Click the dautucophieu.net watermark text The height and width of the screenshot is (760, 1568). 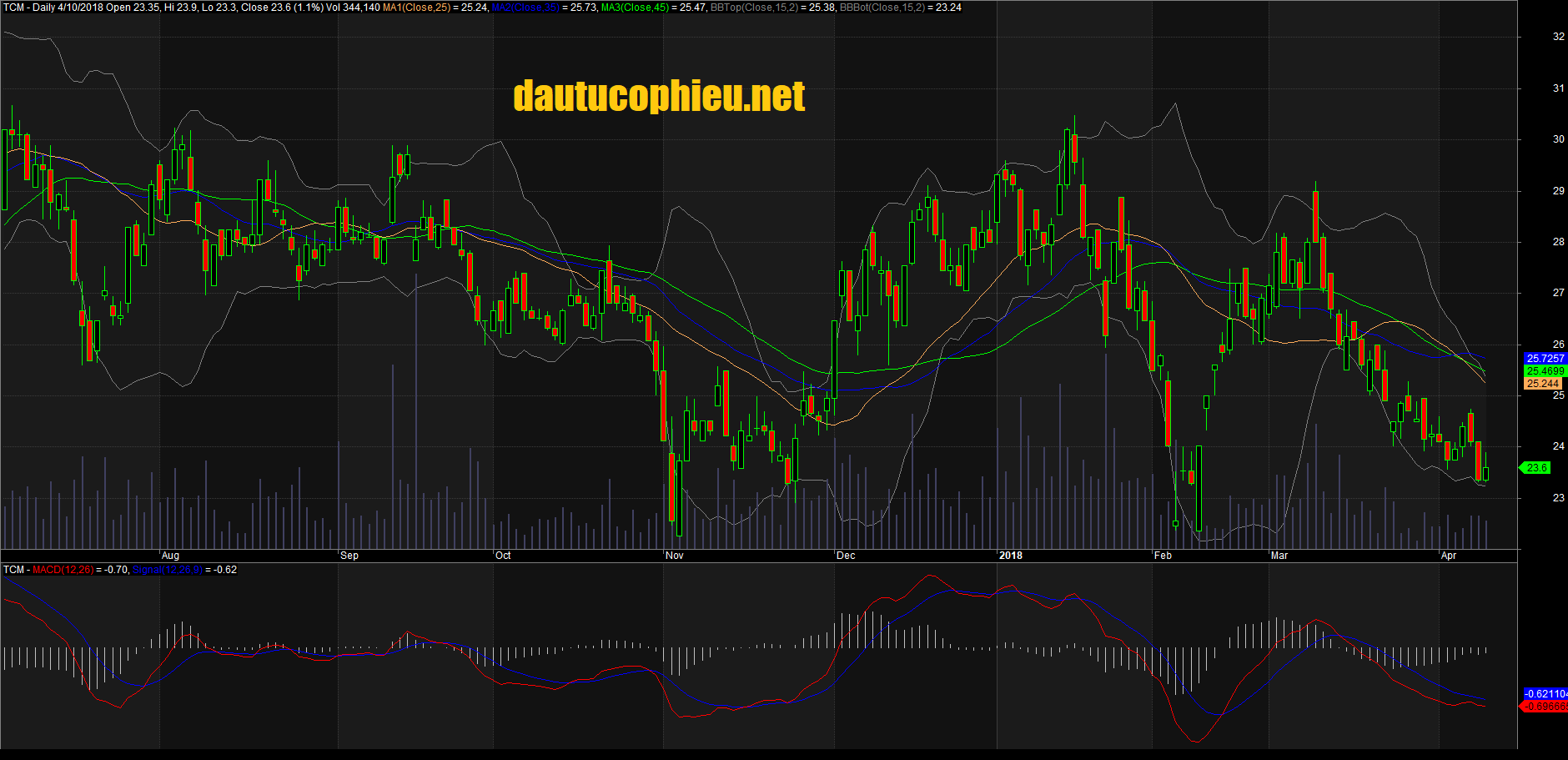[659, 96]
